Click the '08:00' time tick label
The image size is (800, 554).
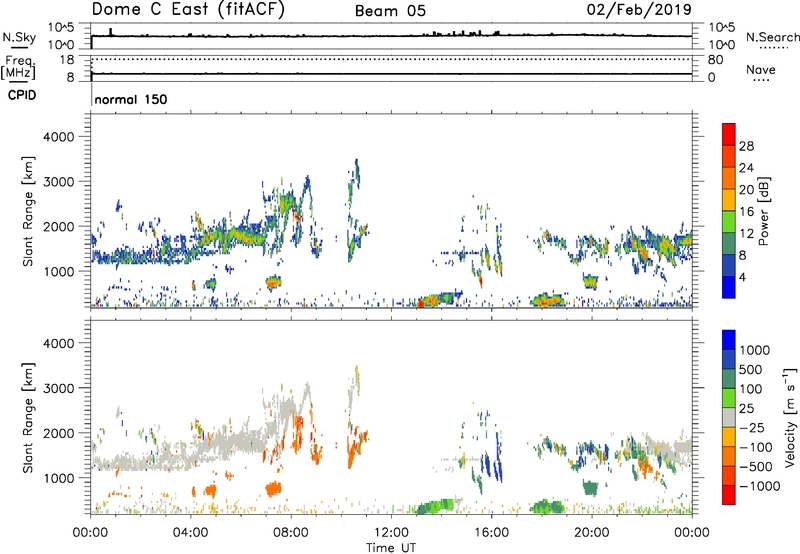coord(290,533)
